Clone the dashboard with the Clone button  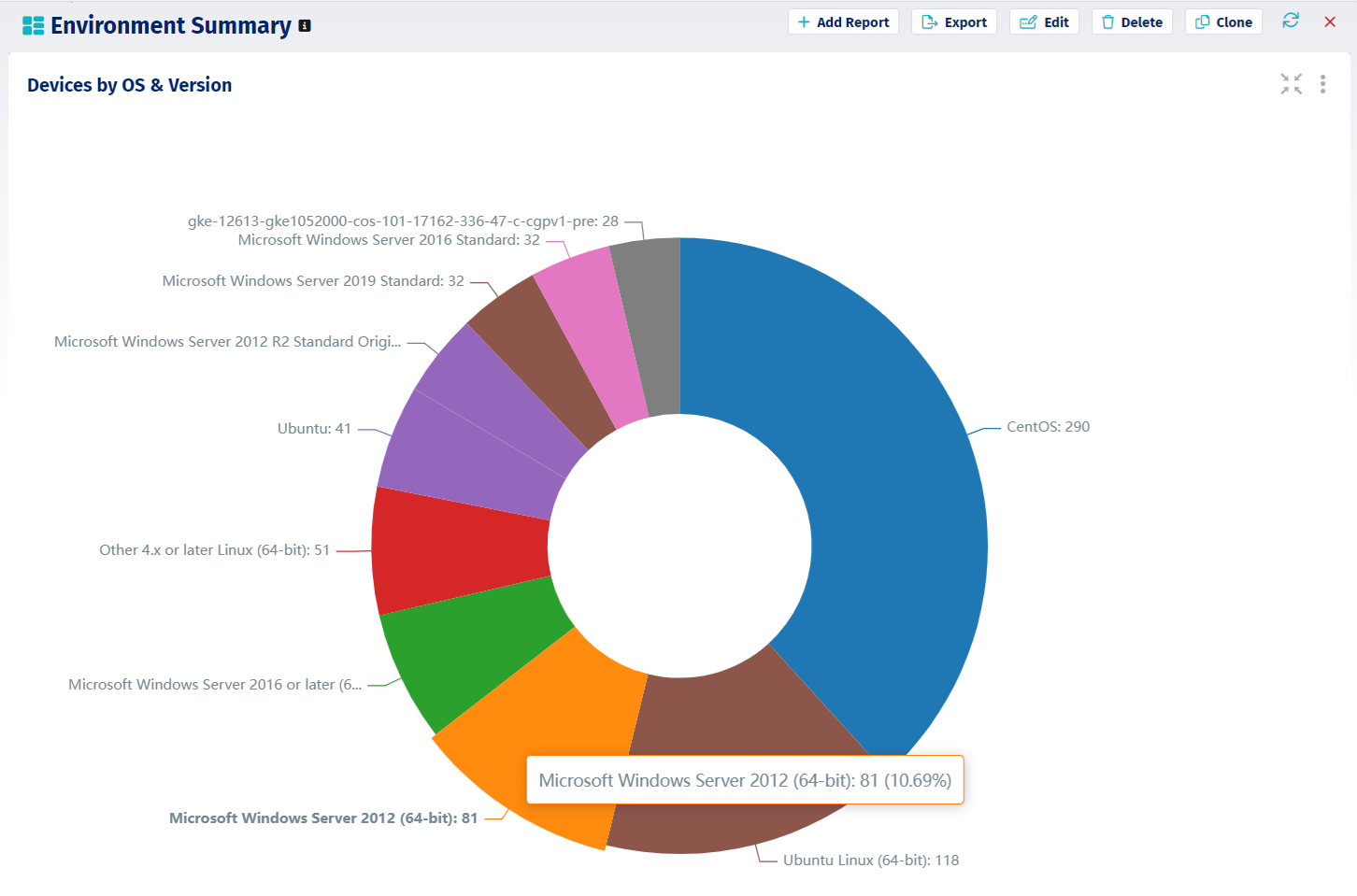pos(1223,21)
